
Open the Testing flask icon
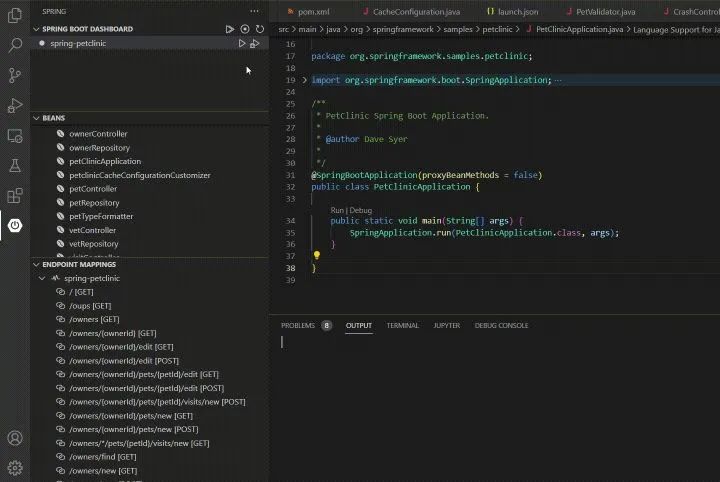pyautogui.click(x=15, y=165)
